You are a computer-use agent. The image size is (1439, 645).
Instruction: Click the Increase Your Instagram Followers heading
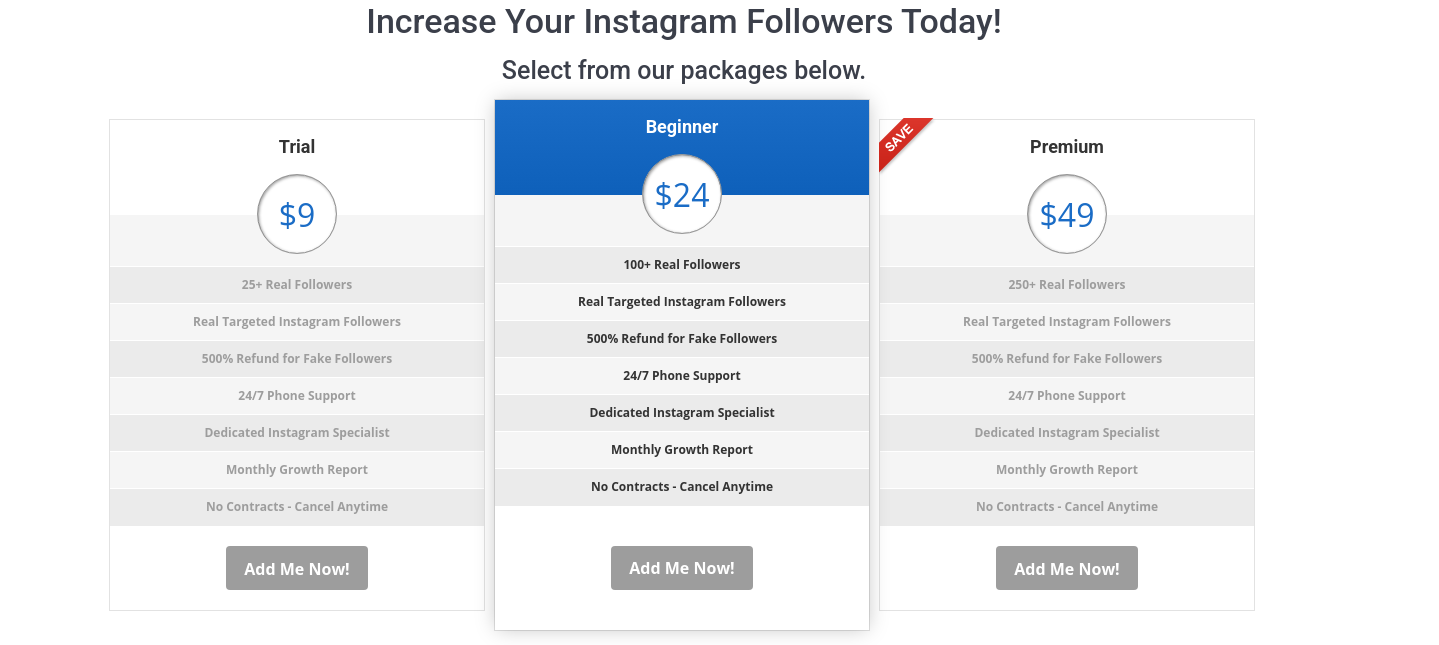684,21
